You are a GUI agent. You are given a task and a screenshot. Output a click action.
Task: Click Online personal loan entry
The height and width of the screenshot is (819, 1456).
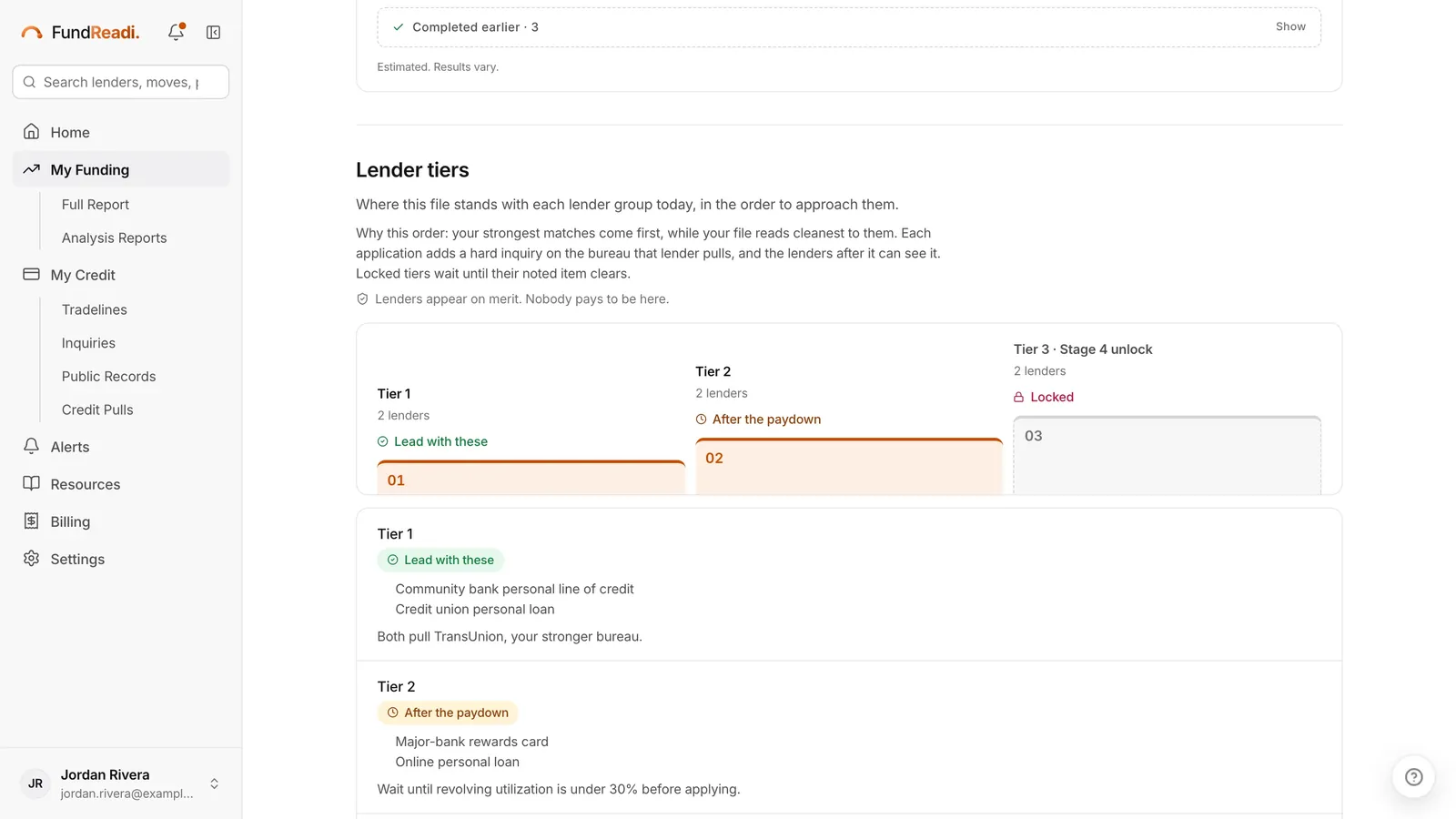(x=457, y=762)
